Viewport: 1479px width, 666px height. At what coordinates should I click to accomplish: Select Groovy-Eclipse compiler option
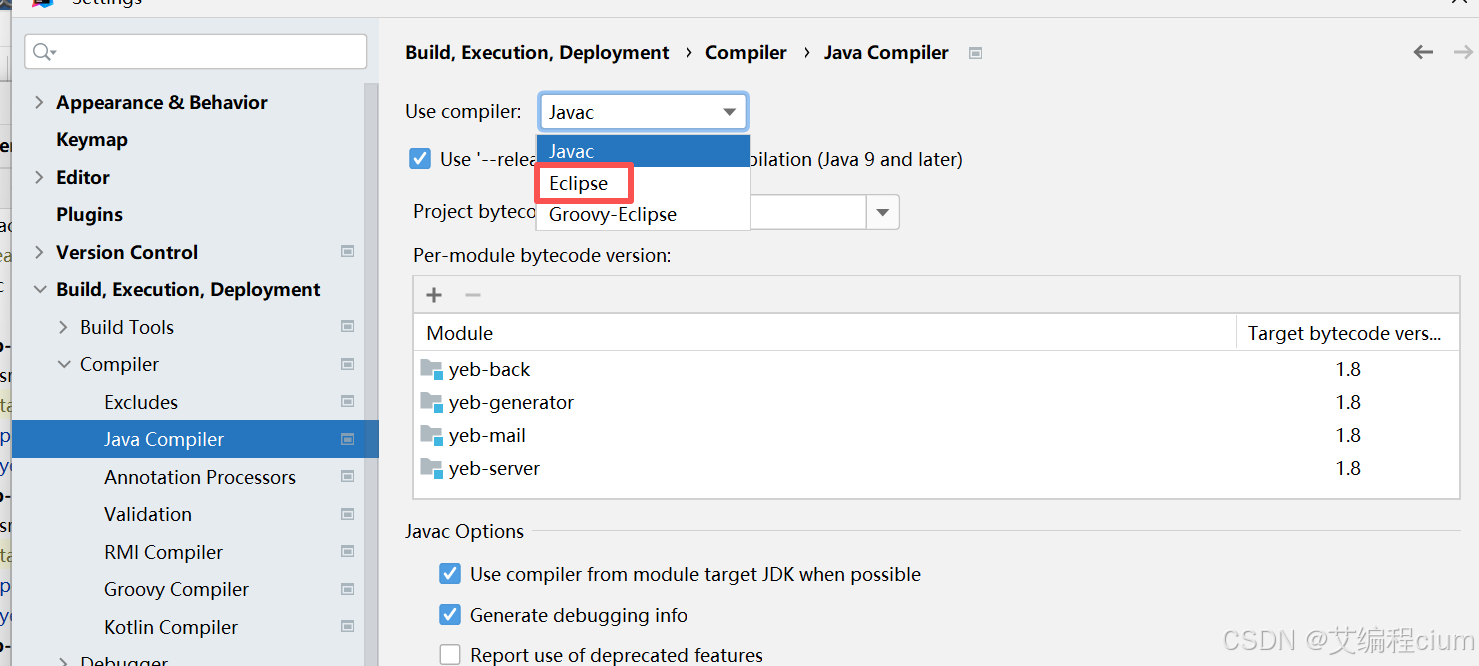pos(611,214)
